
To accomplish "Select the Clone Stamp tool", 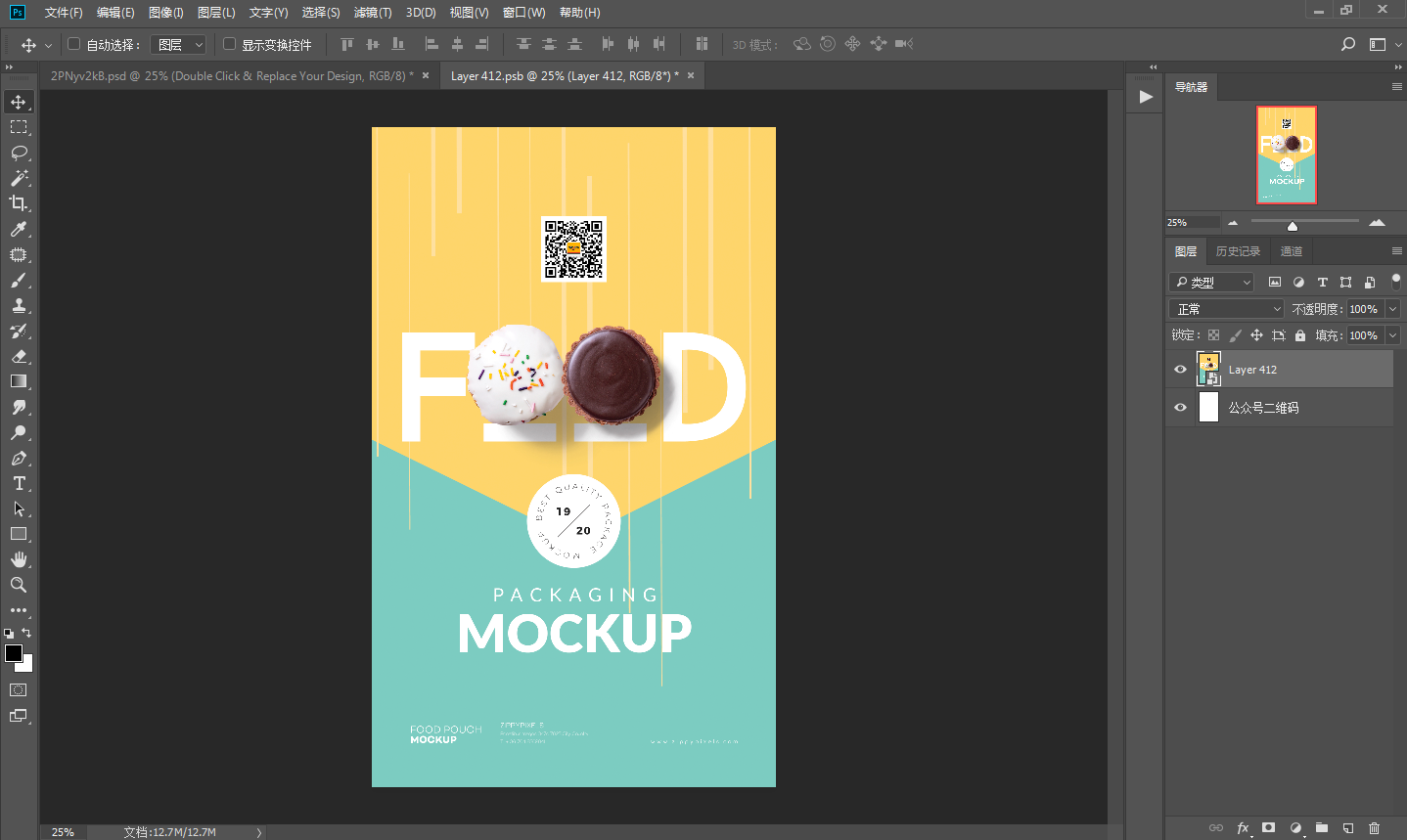I will pos(19,305).
